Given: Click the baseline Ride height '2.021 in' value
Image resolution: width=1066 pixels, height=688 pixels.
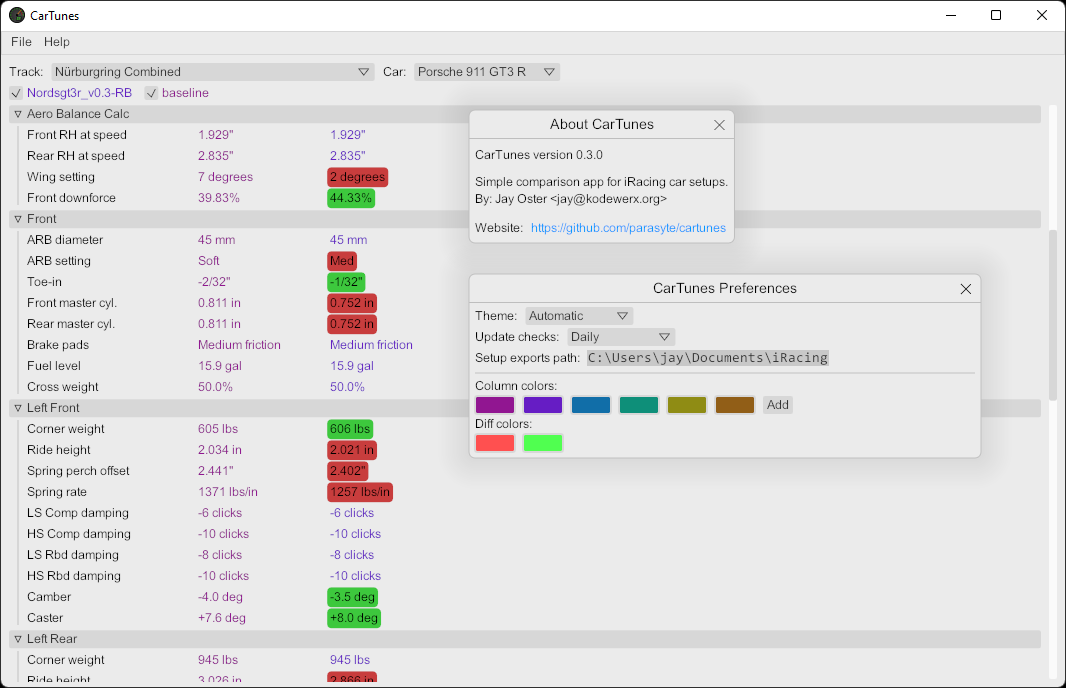Looking at the screenshot, I should (351, 450).
